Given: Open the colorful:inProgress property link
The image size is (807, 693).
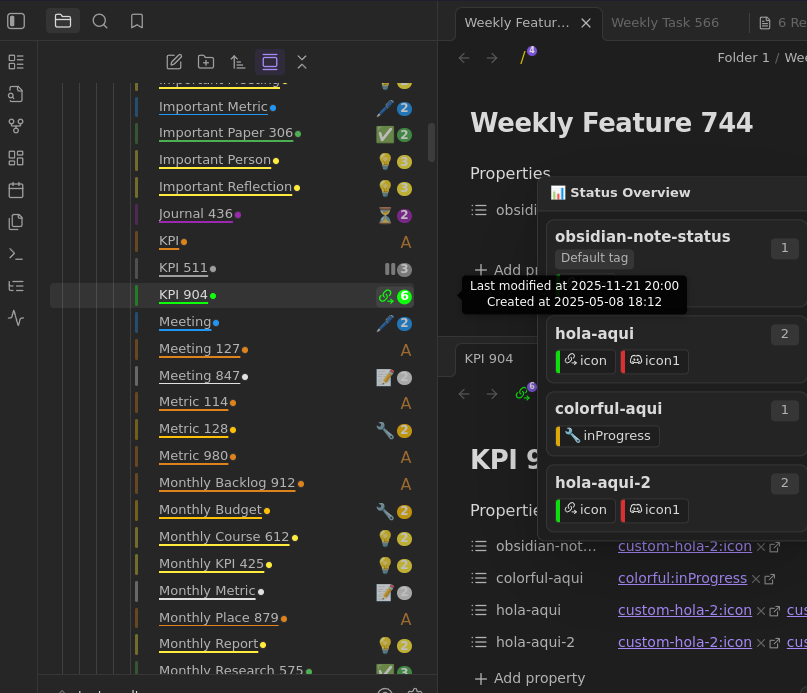Looking at the screenshot, I should 682,578.
